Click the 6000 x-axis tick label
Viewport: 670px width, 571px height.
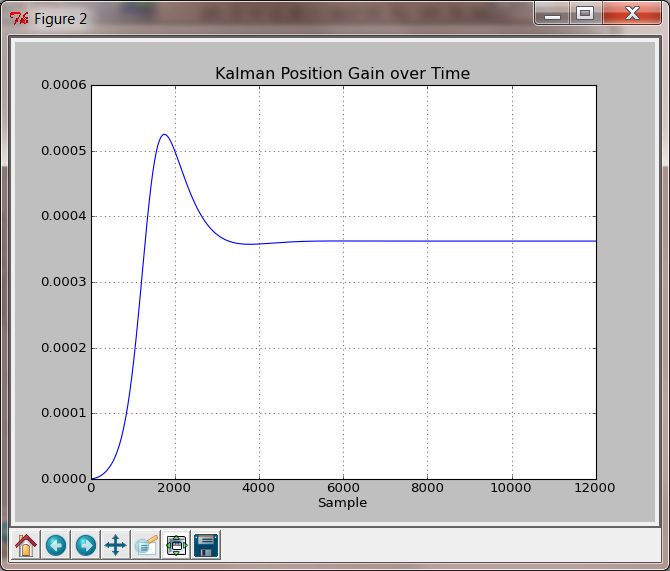tap(343, 488)
